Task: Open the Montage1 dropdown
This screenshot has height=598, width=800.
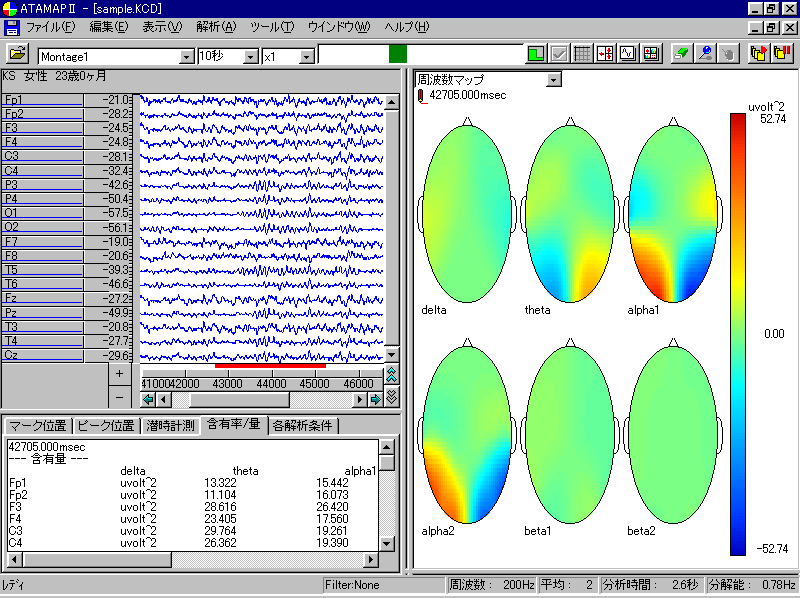Action: coord(187,57)
